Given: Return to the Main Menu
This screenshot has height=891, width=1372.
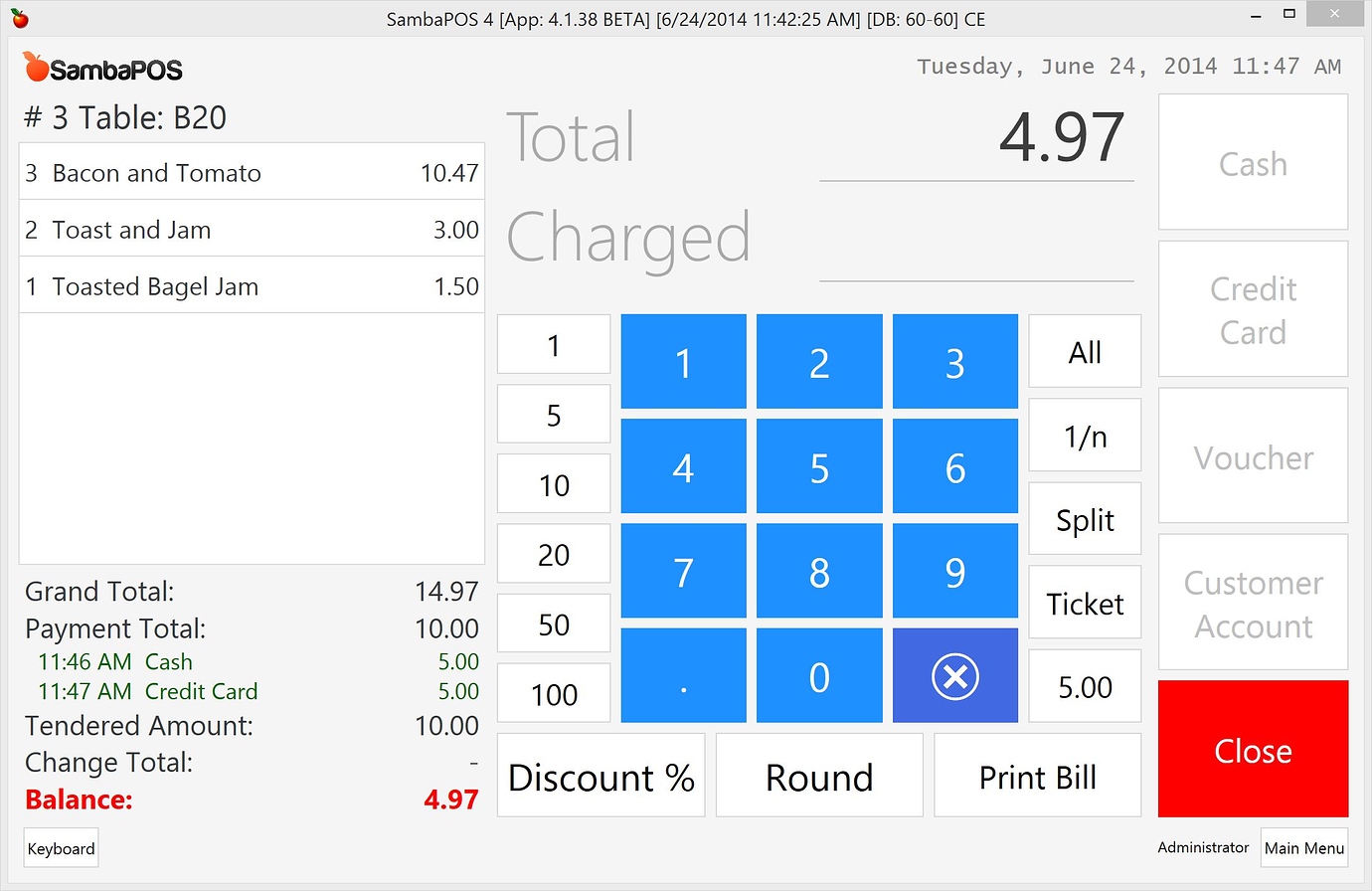Looking at the screenshot, I should coord(1304,847).
